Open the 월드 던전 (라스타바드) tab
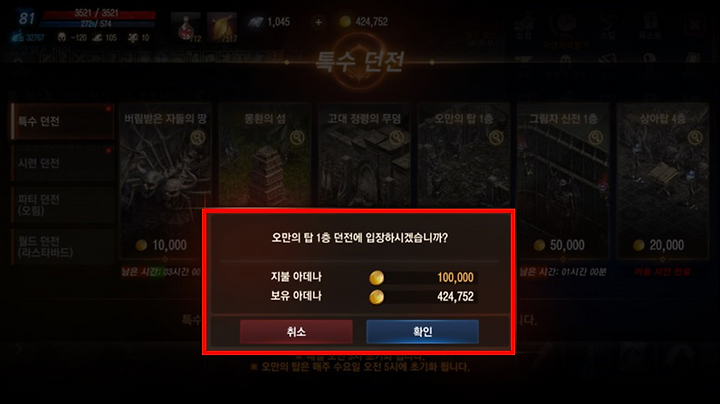Screen dimensions: 720x404 coord(62,247)
